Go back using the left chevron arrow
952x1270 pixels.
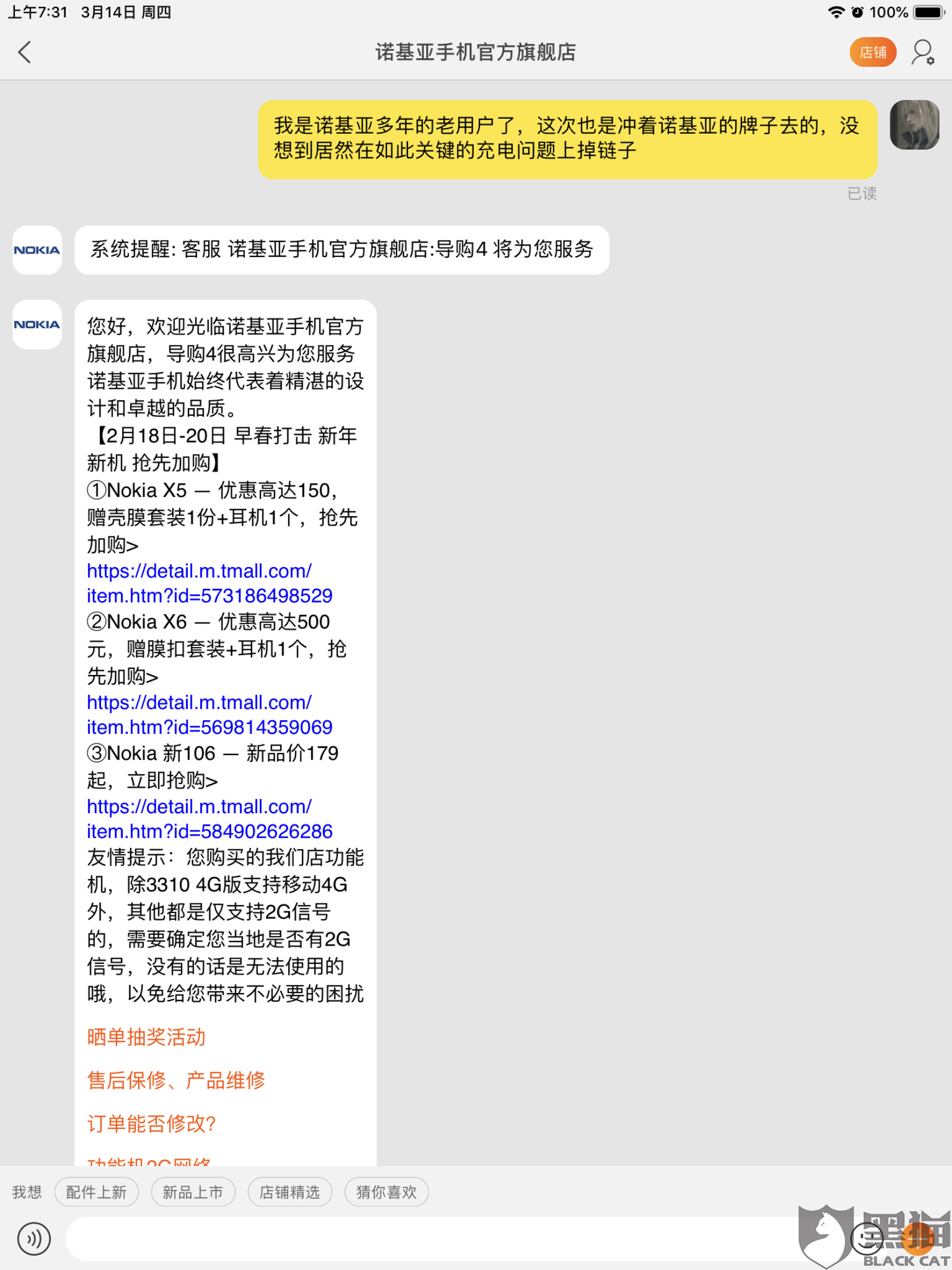tap(24, 52)
